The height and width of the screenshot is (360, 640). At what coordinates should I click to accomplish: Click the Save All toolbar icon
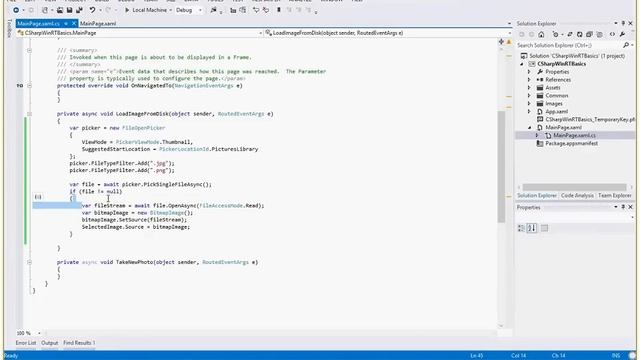pos(79,10)
